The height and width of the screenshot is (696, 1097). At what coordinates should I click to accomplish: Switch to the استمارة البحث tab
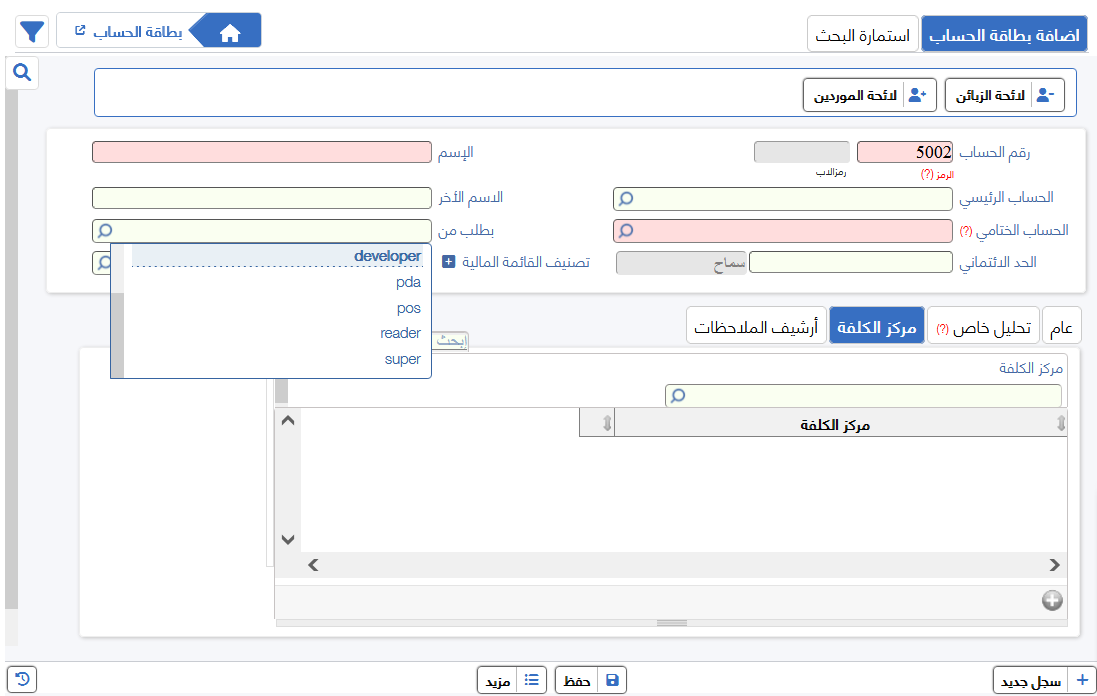pyautogui.click(x=862, y=33)
